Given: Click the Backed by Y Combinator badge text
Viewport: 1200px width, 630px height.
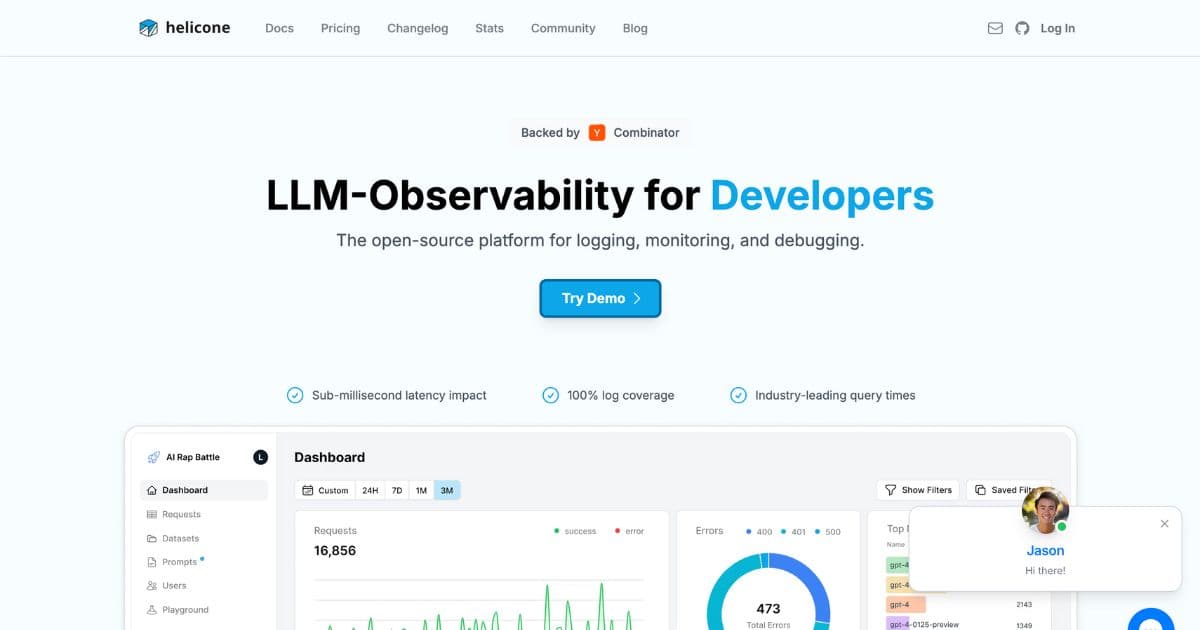Looking at the screenshot, I should [600, 132].
